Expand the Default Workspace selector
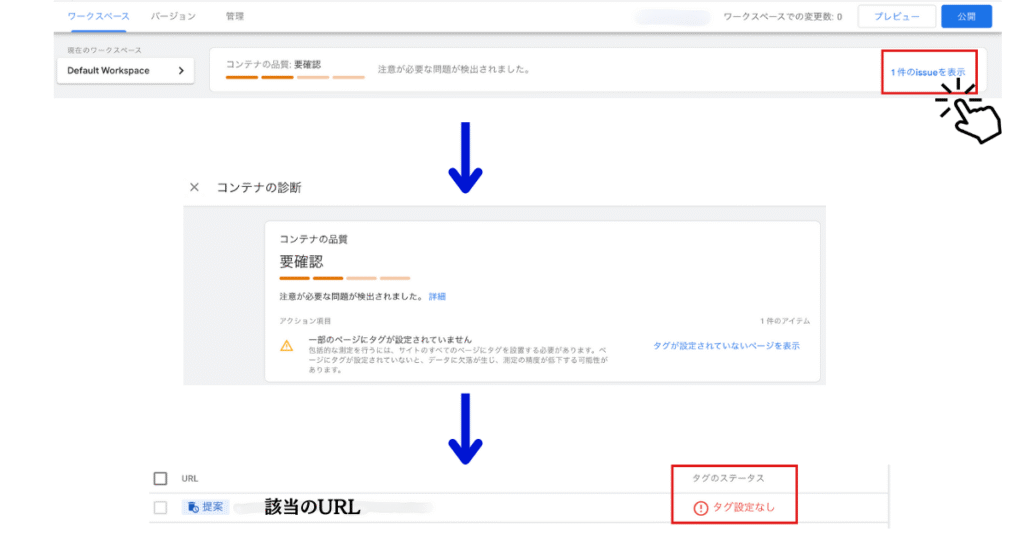This screenshot has height=538, width=1024. click(x=125, y=71)
